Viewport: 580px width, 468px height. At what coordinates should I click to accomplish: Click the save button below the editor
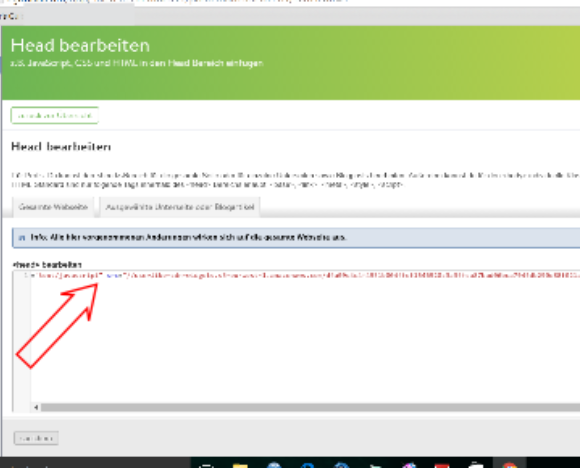[x=36, y=438]
